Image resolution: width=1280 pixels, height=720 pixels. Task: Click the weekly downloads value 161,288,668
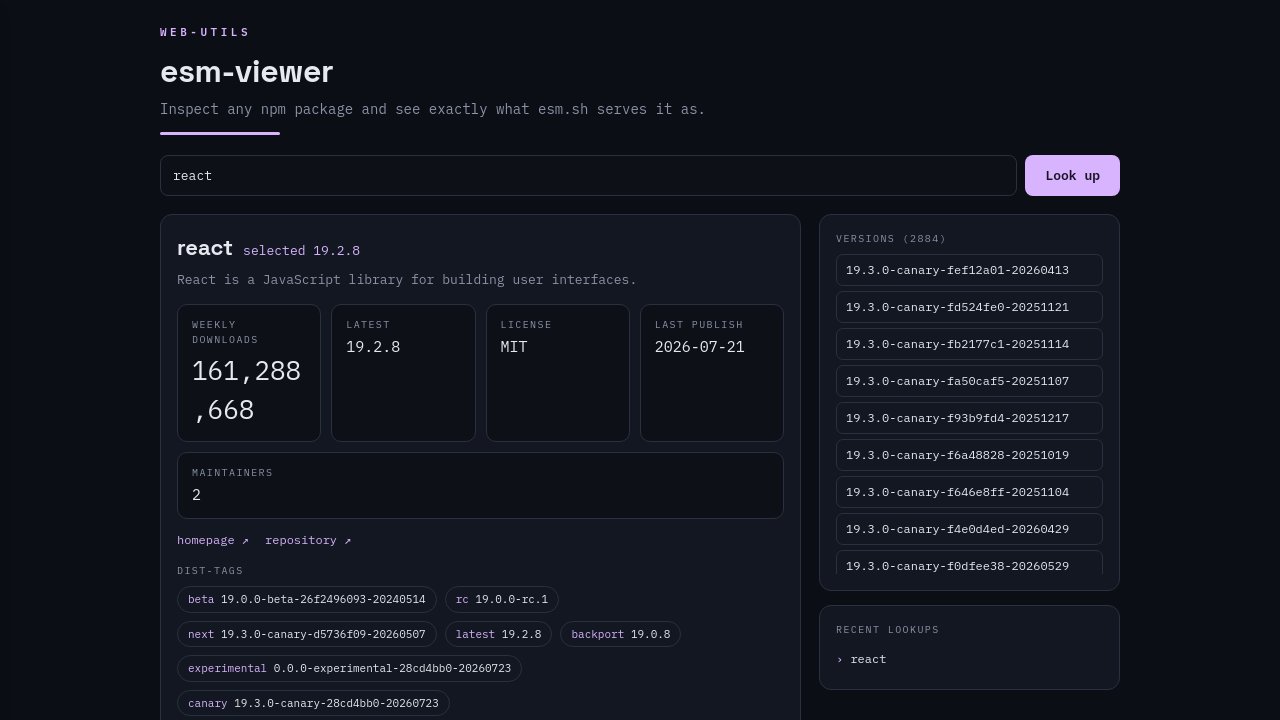point(247,390)
